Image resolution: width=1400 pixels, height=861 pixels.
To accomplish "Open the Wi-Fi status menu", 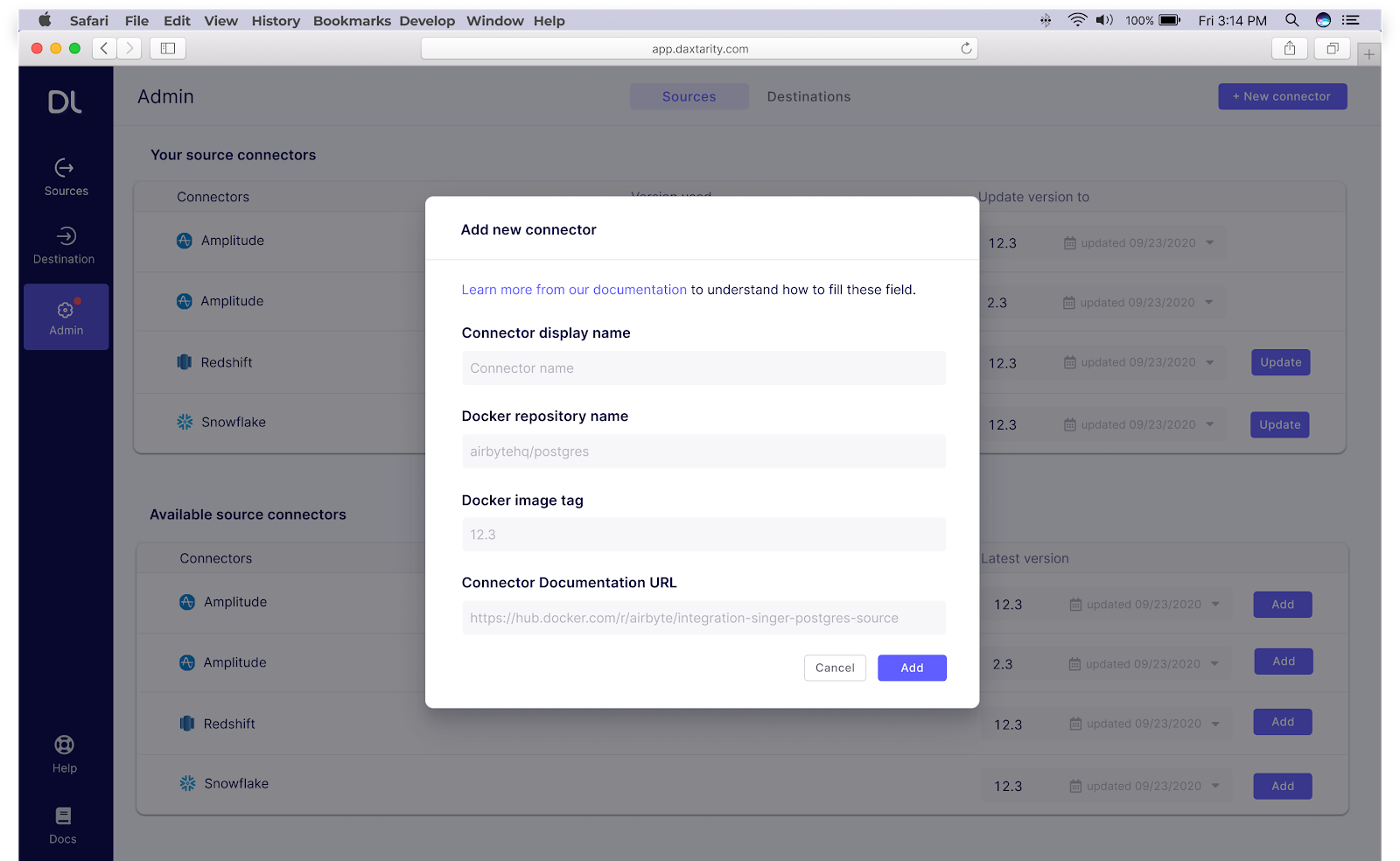I will pyautogui.click(x=1077, y=20).
